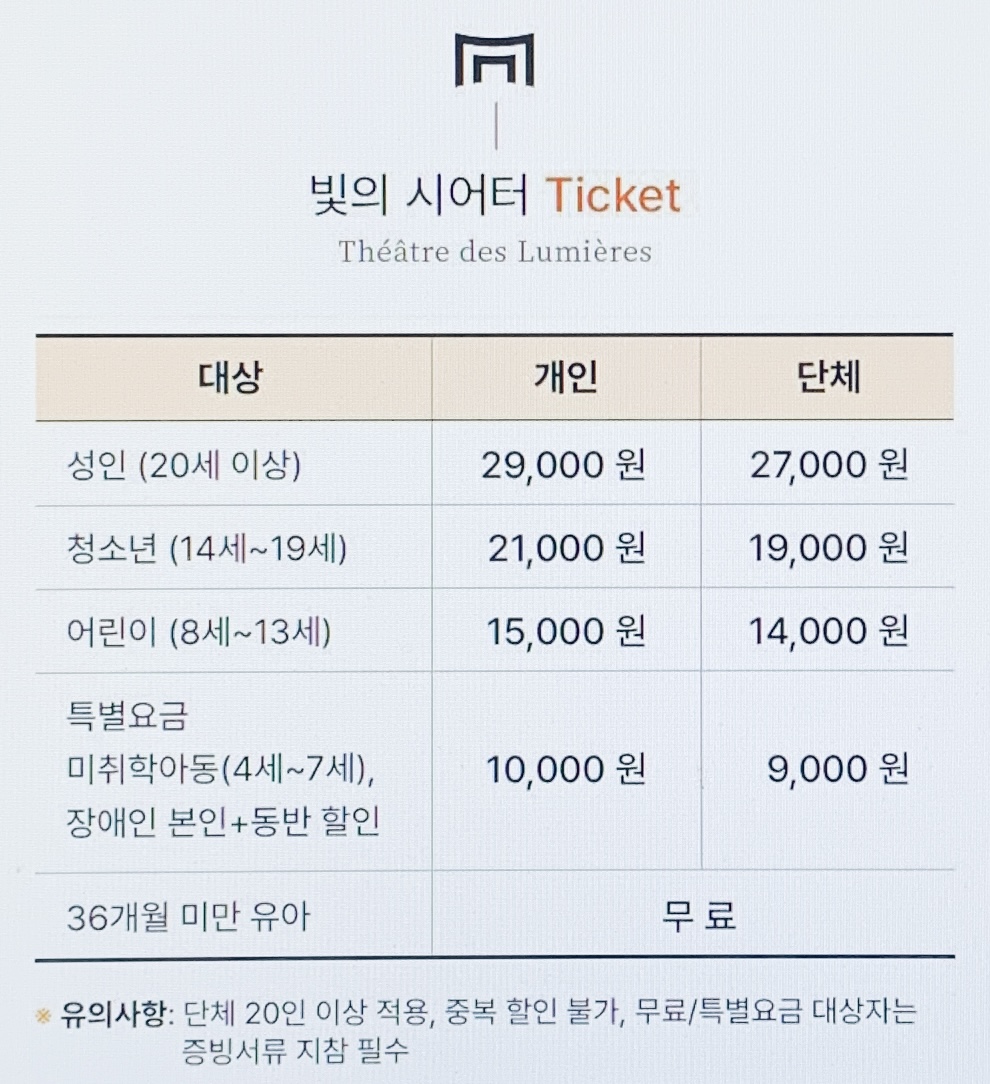Click the 빛의 시어터 title text

point(419,195)
